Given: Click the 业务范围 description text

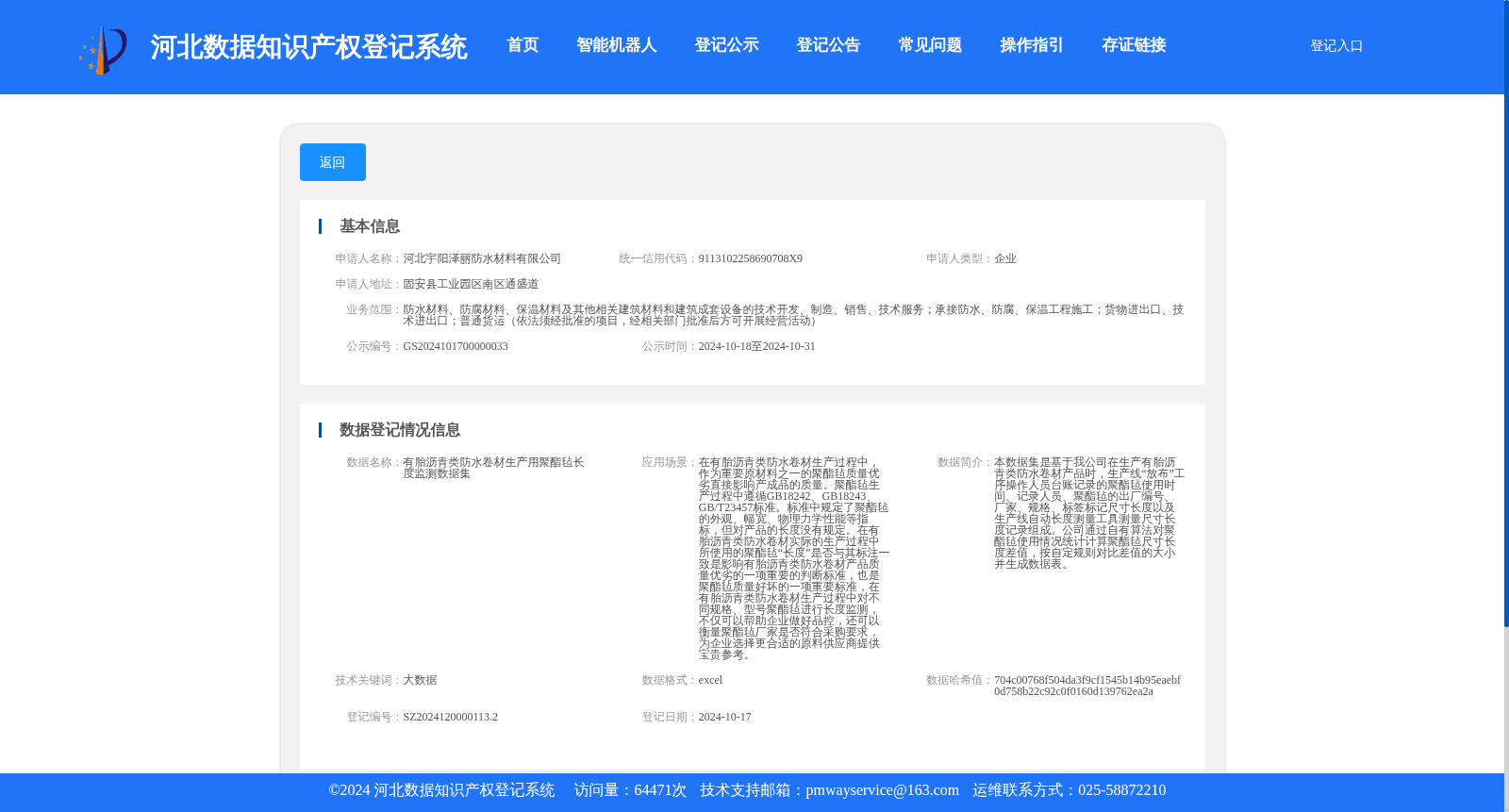Looking at the screenshot, I should 793,315.
